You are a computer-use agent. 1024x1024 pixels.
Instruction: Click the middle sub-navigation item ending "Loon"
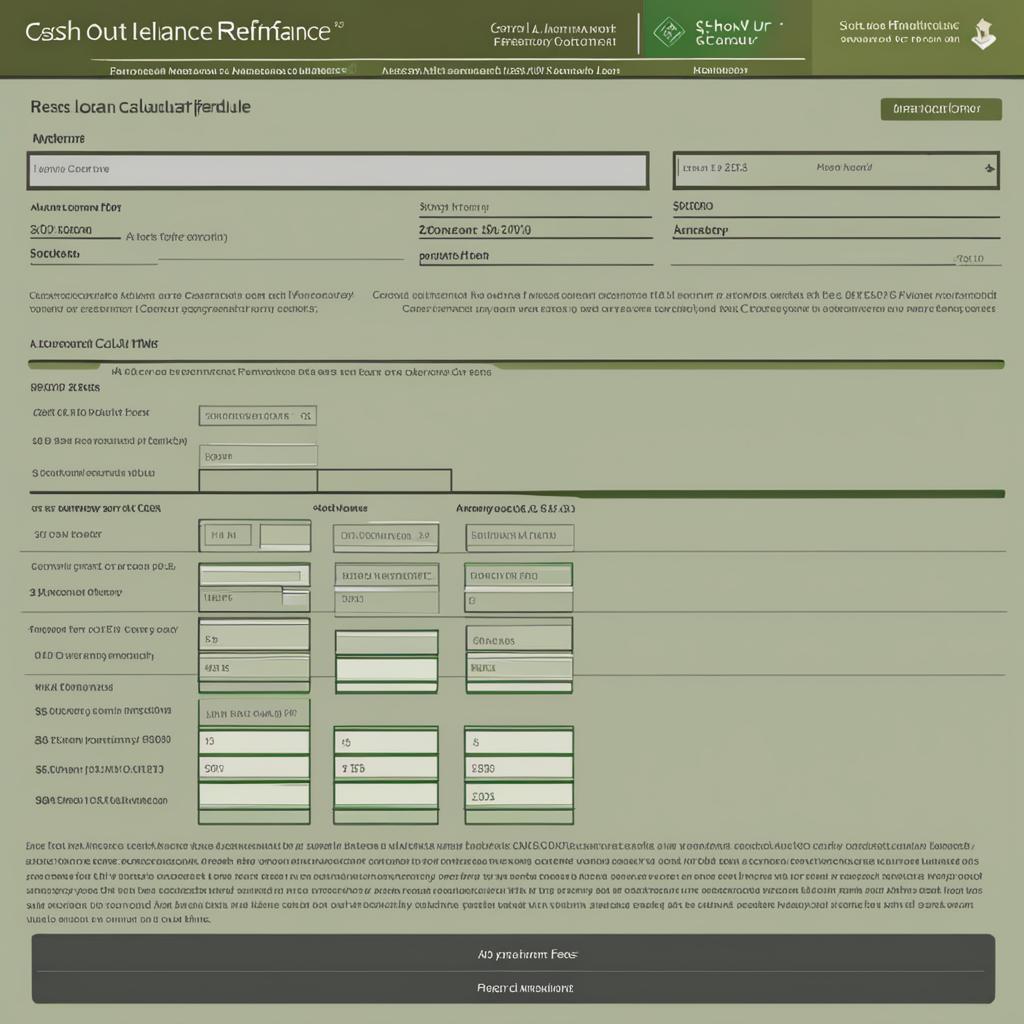pyautogui.click(x=500, y=70)
